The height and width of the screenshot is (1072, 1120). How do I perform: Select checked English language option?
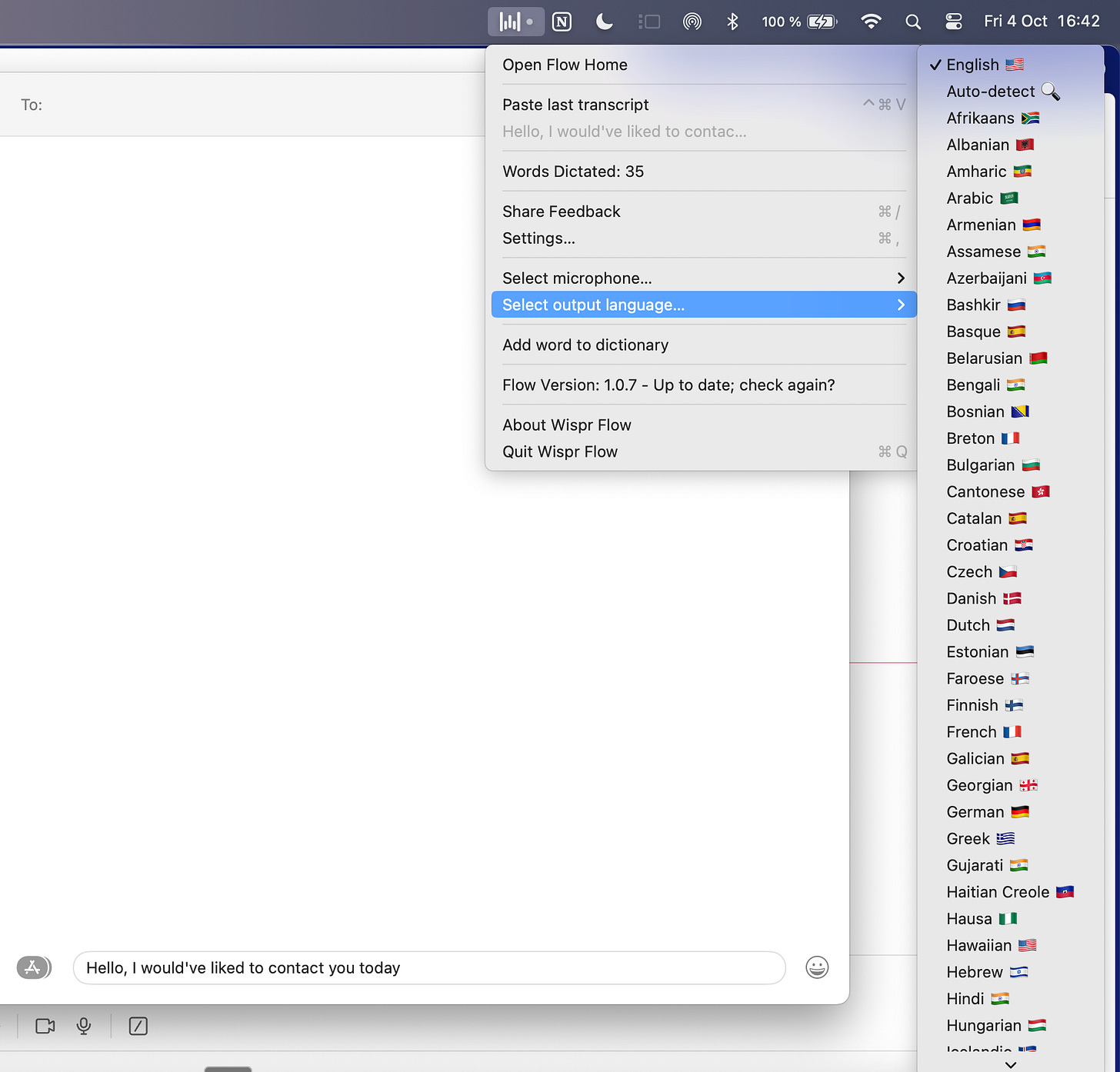[1011, 65]
